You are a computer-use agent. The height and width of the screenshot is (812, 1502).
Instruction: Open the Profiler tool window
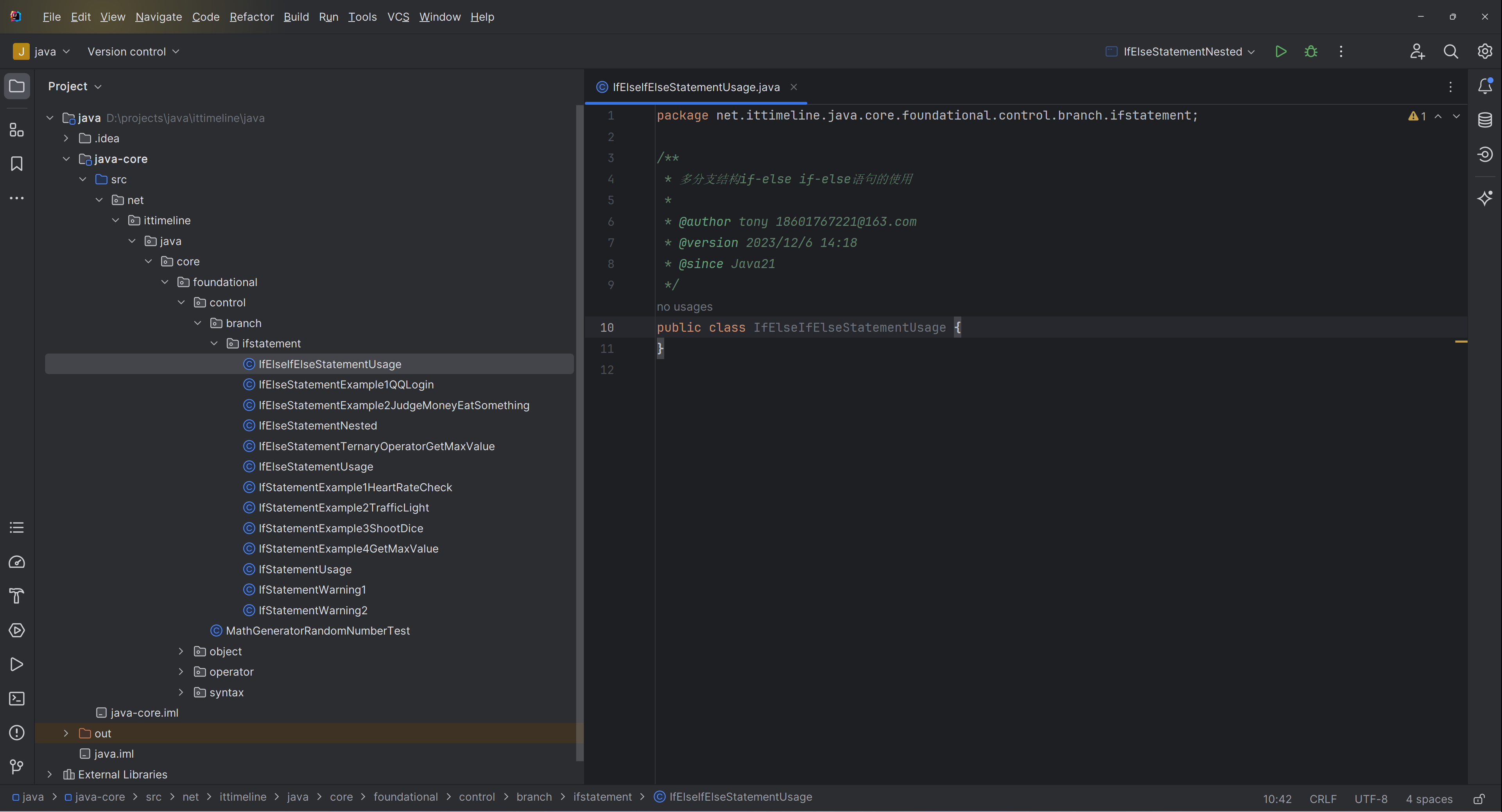17,562
